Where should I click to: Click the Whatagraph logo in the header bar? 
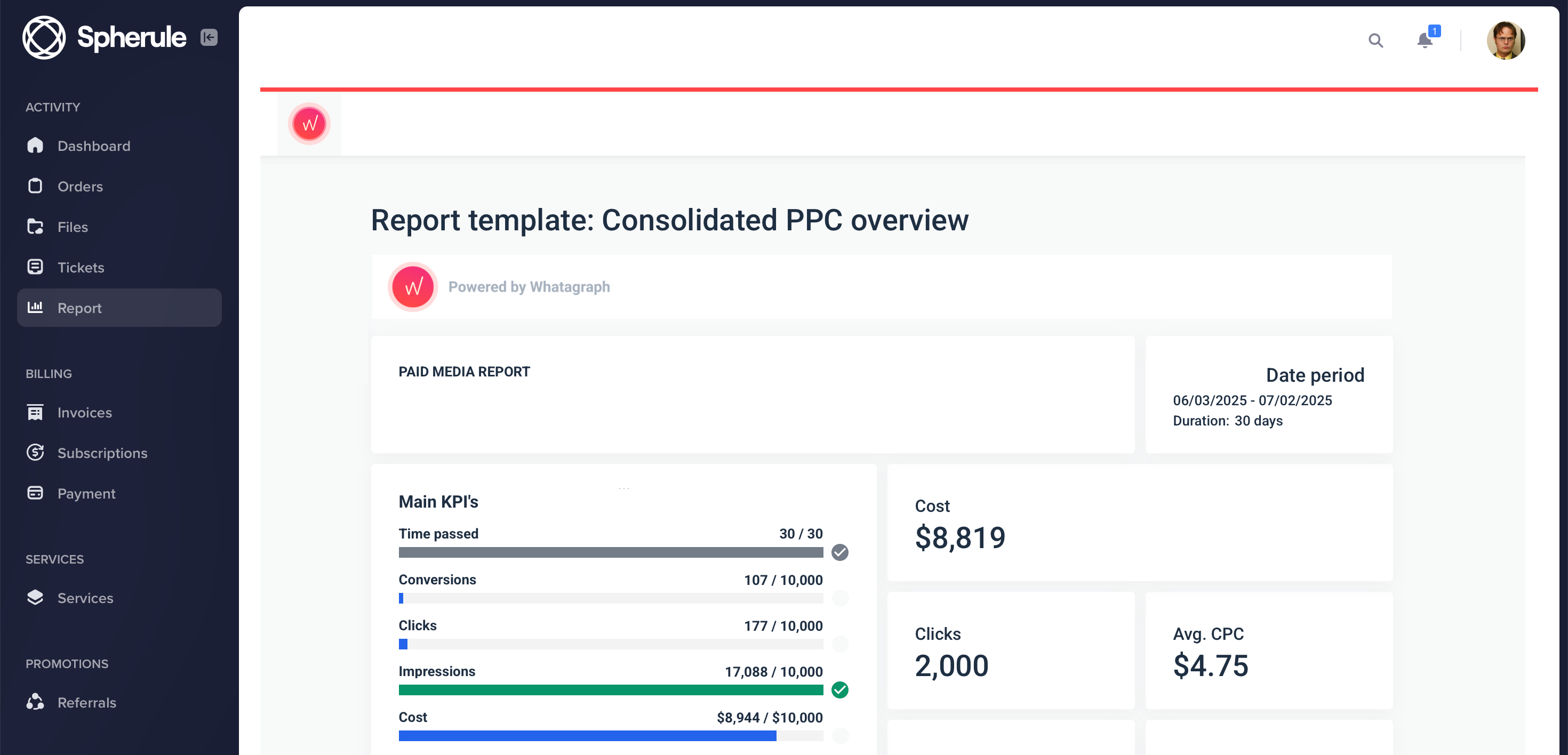(309, 124)
